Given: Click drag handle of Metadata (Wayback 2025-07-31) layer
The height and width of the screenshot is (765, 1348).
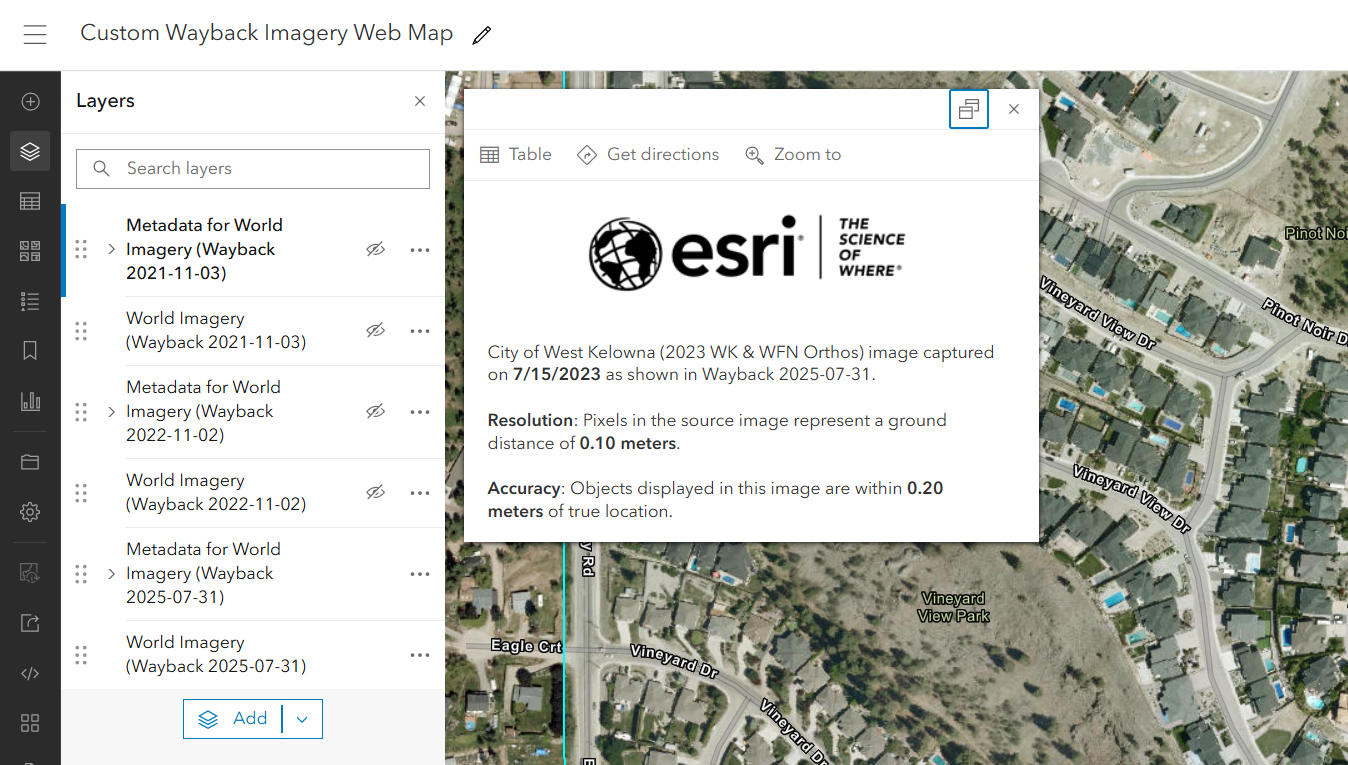Looking at the screenshot, I should pyautogui.click(x=81, y=574).
